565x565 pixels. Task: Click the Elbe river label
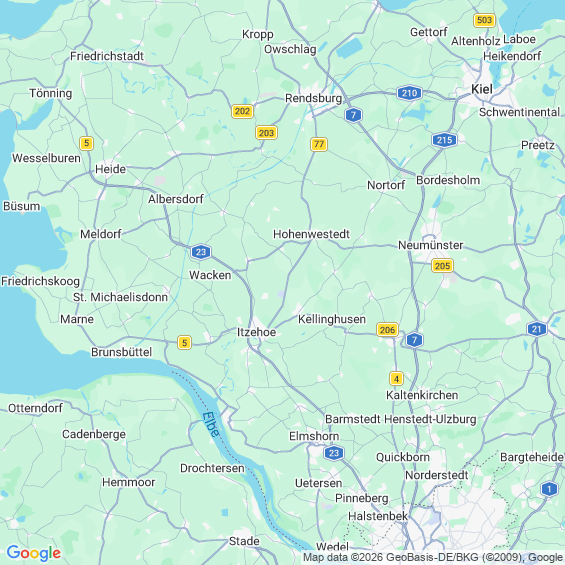(211, 424)
